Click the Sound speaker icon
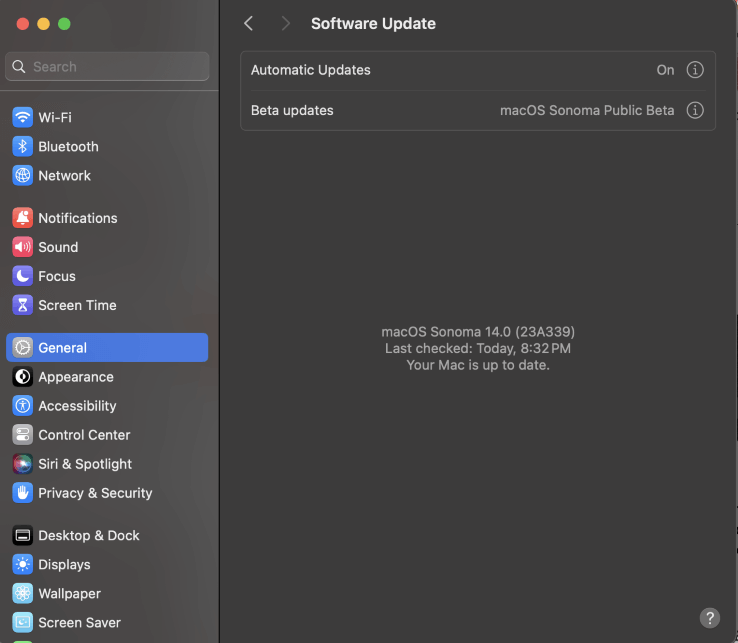Image resolution: width=738 pixels, height=643 pixels. [x=23, y=247]
